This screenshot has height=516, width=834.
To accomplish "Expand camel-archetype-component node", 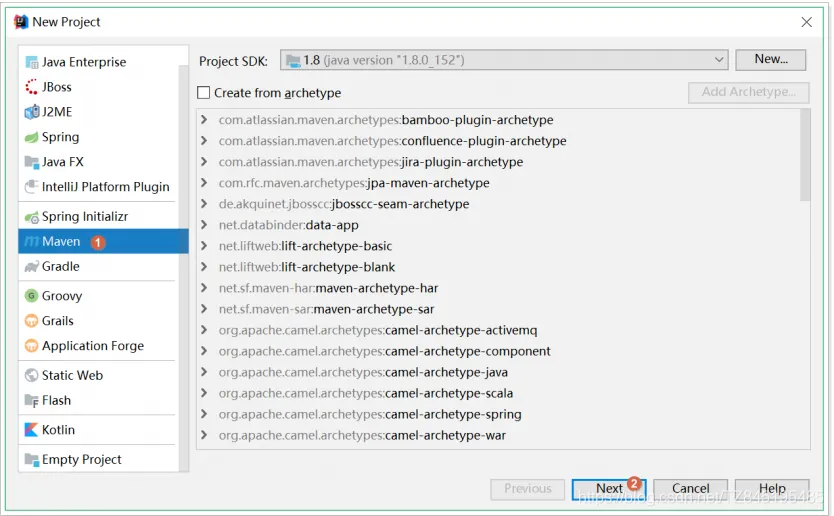I will coord(204,351).
